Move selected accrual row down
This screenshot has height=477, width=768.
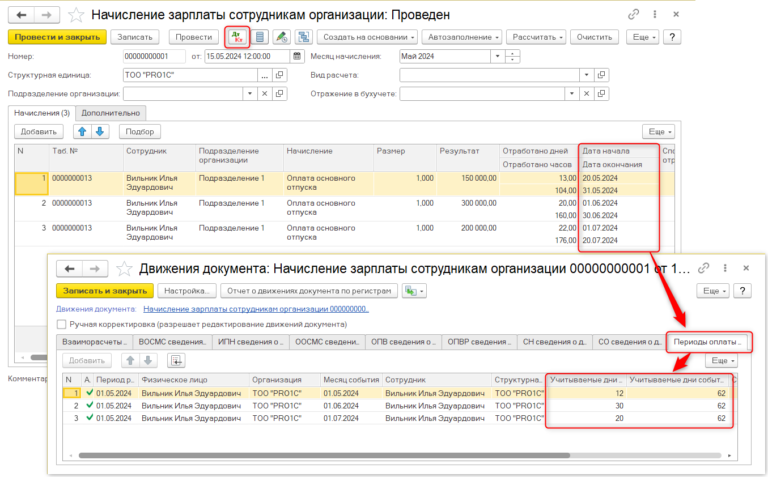(100, 132)
